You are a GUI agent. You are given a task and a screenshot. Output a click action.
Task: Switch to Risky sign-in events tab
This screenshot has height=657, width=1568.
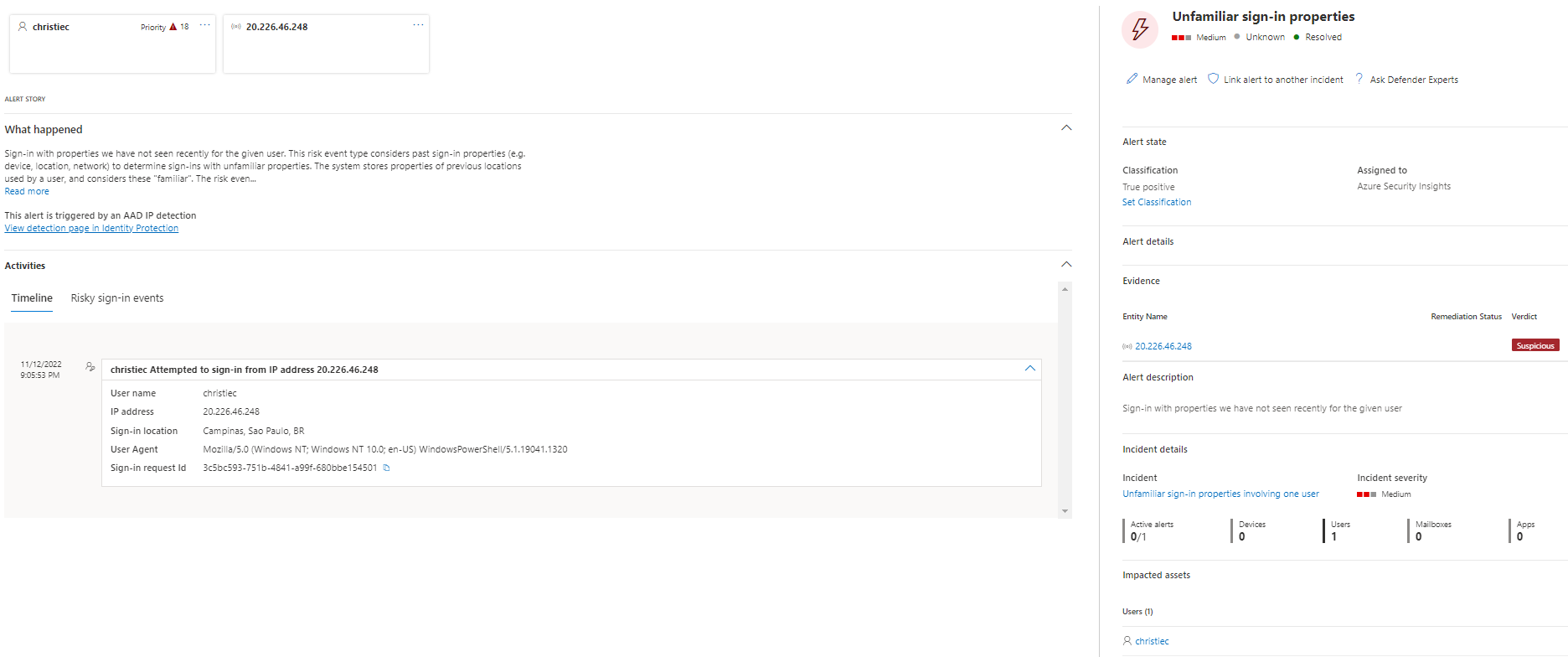[117, 298]
